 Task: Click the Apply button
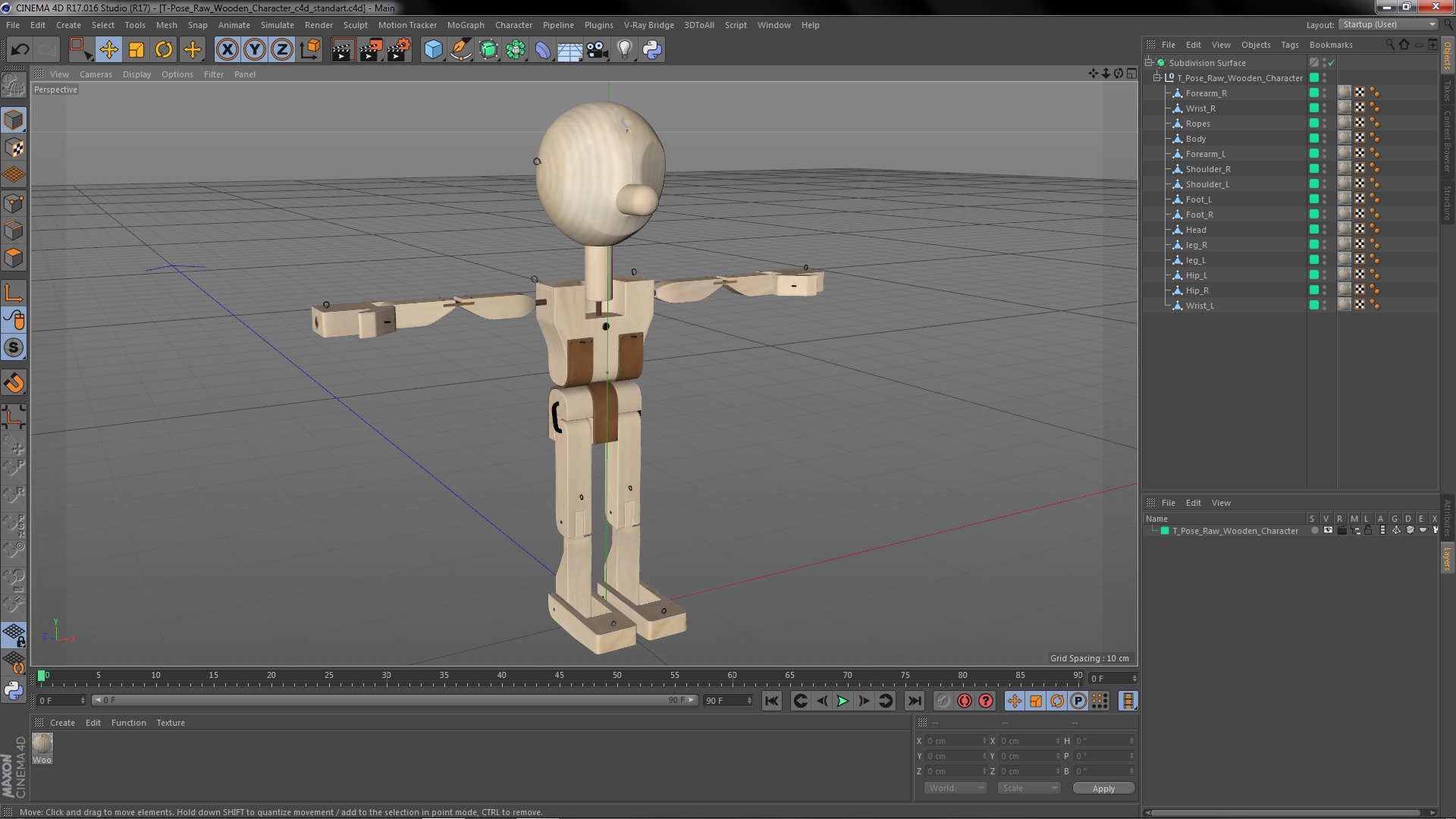[x=1103, y=789]
